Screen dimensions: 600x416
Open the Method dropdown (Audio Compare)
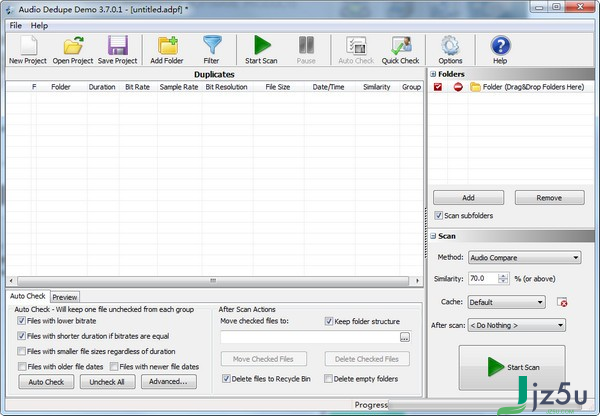coord(525,258)
